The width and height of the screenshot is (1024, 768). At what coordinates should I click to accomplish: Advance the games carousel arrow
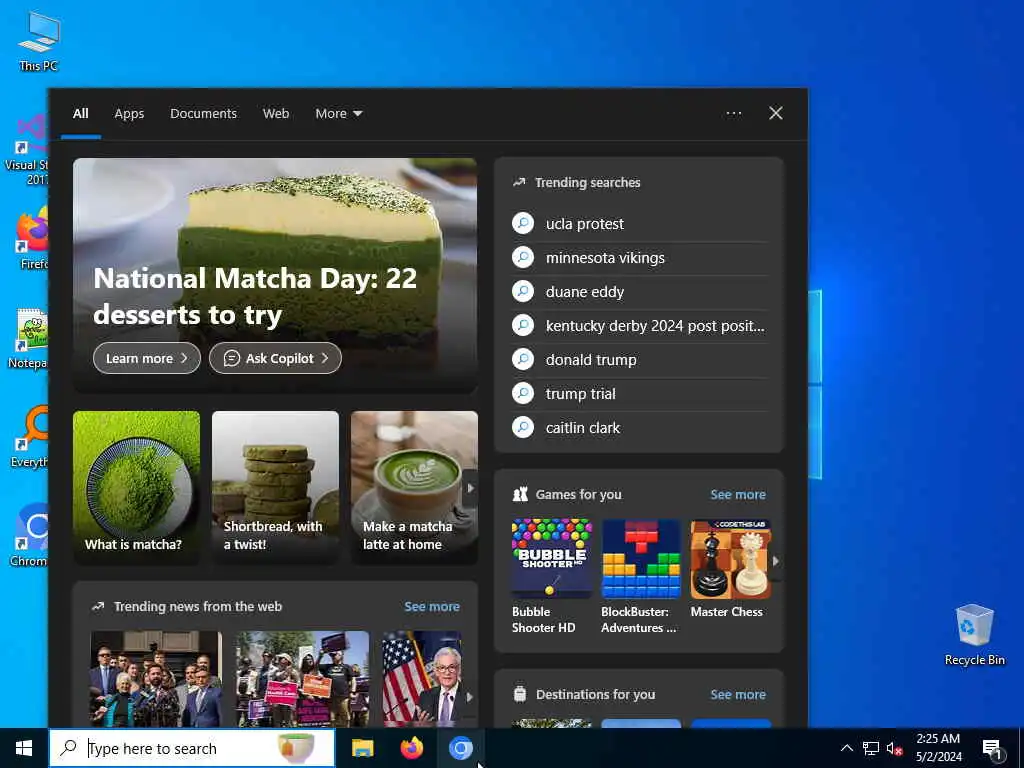(x=776, y=560)
